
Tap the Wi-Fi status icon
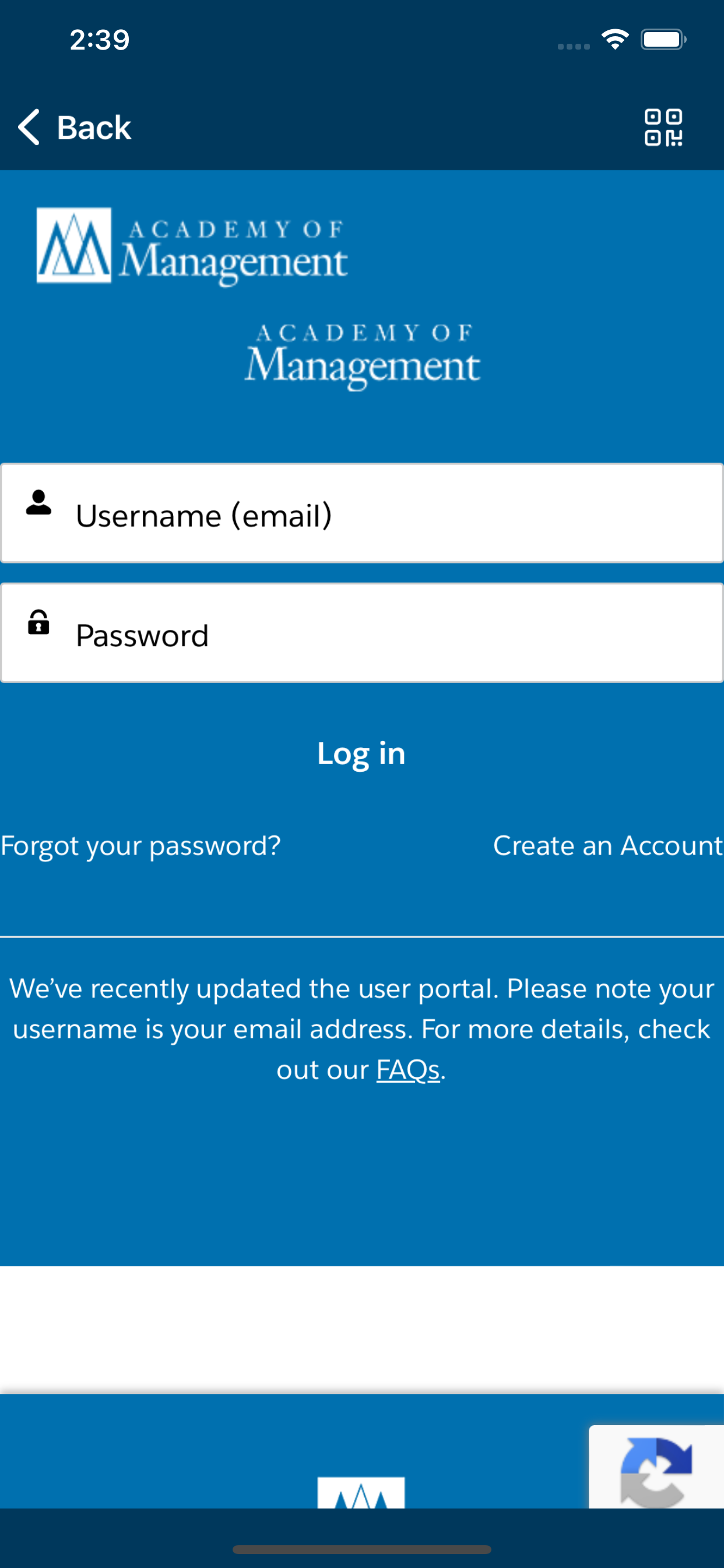point(615,40)
